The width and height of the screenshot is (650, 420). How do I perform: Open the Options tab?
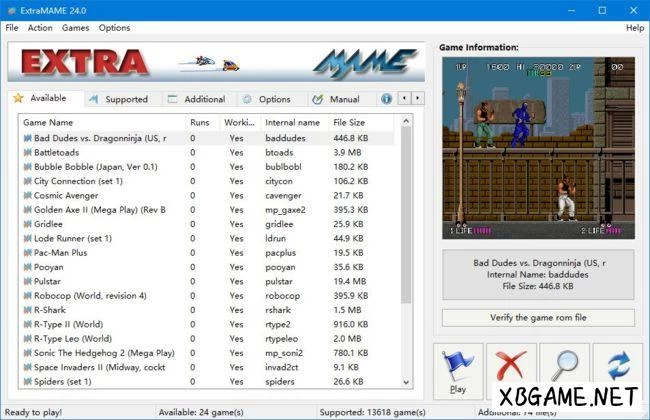267,99
